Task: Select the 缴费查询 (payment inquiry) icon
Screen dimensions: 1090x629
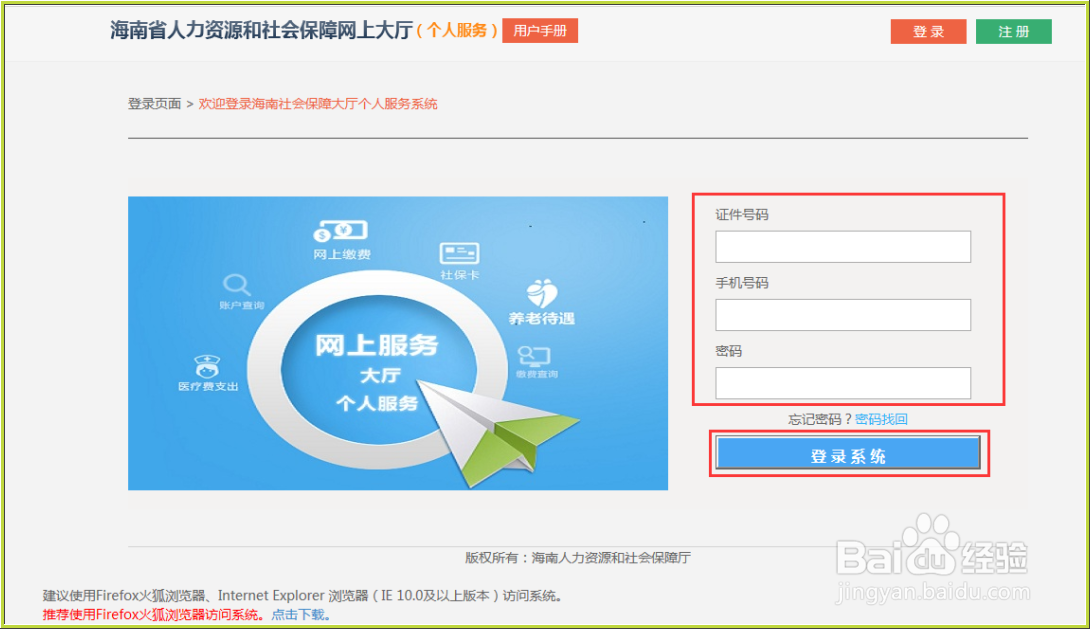Action: 536,354
